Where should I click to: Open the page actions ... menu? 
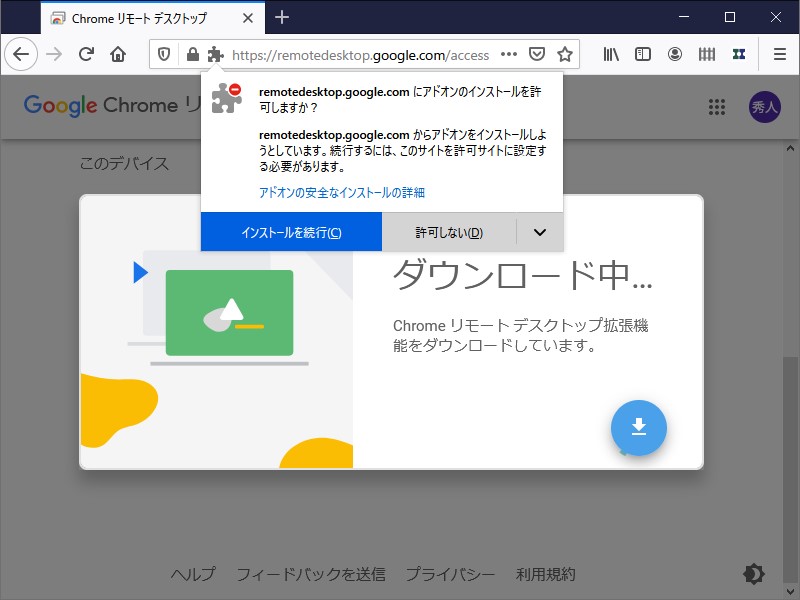click(509, 54)
